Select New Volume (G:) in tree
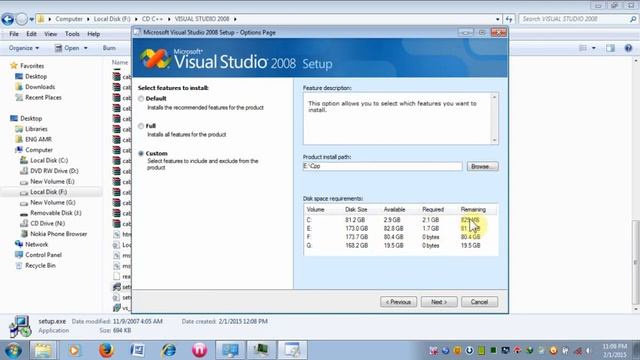The width and height of the screenshot is (640, 360). (x=53, y=202)
